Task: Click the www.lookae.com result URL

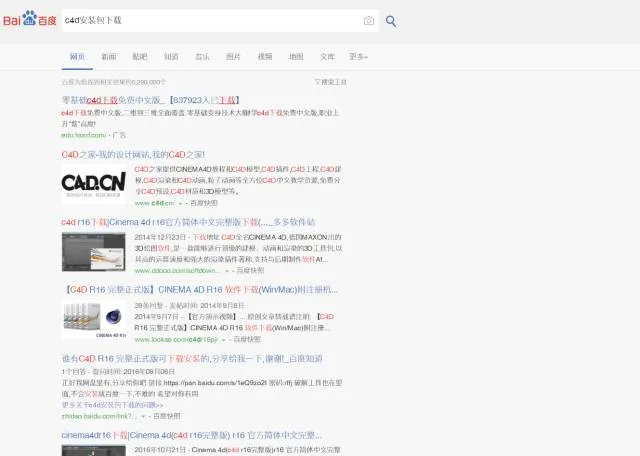Action: (x=176, y=339)
